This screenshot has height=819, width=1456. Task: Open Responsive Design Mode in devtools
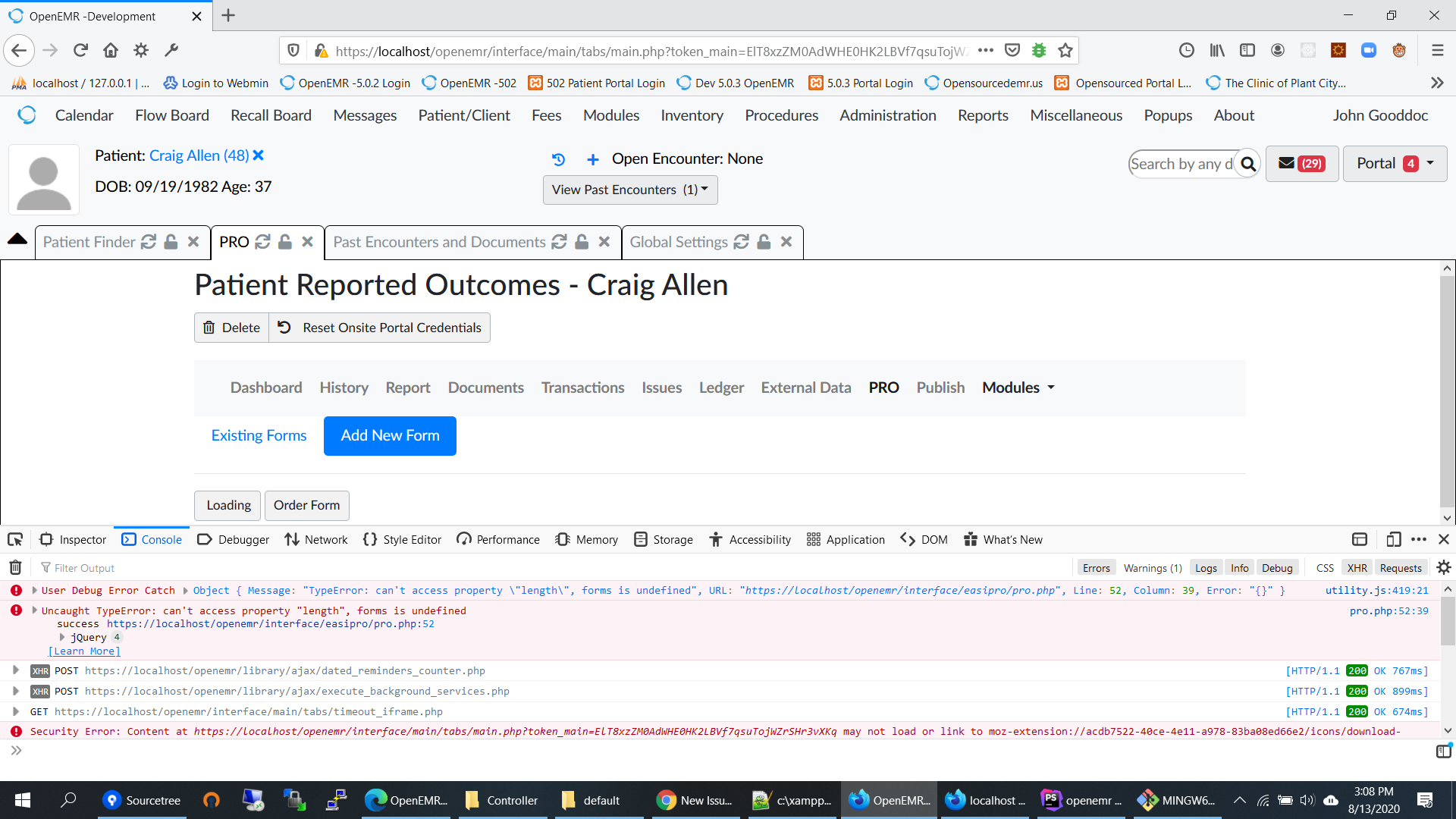coord(1394,539)
